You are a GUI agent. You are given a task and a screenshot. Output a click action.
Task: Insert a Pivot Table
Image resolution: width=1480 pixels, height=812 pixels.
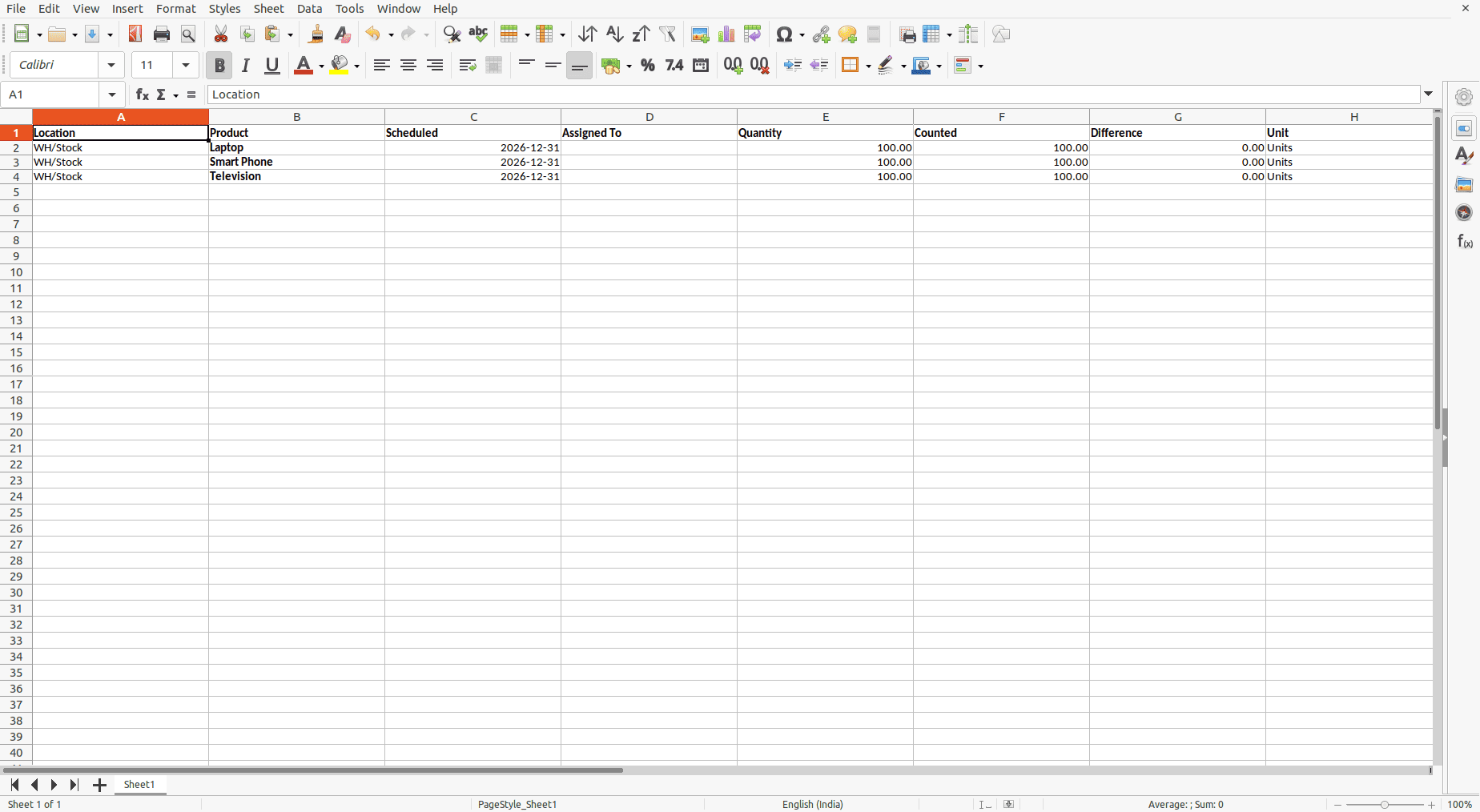(753, 34)
